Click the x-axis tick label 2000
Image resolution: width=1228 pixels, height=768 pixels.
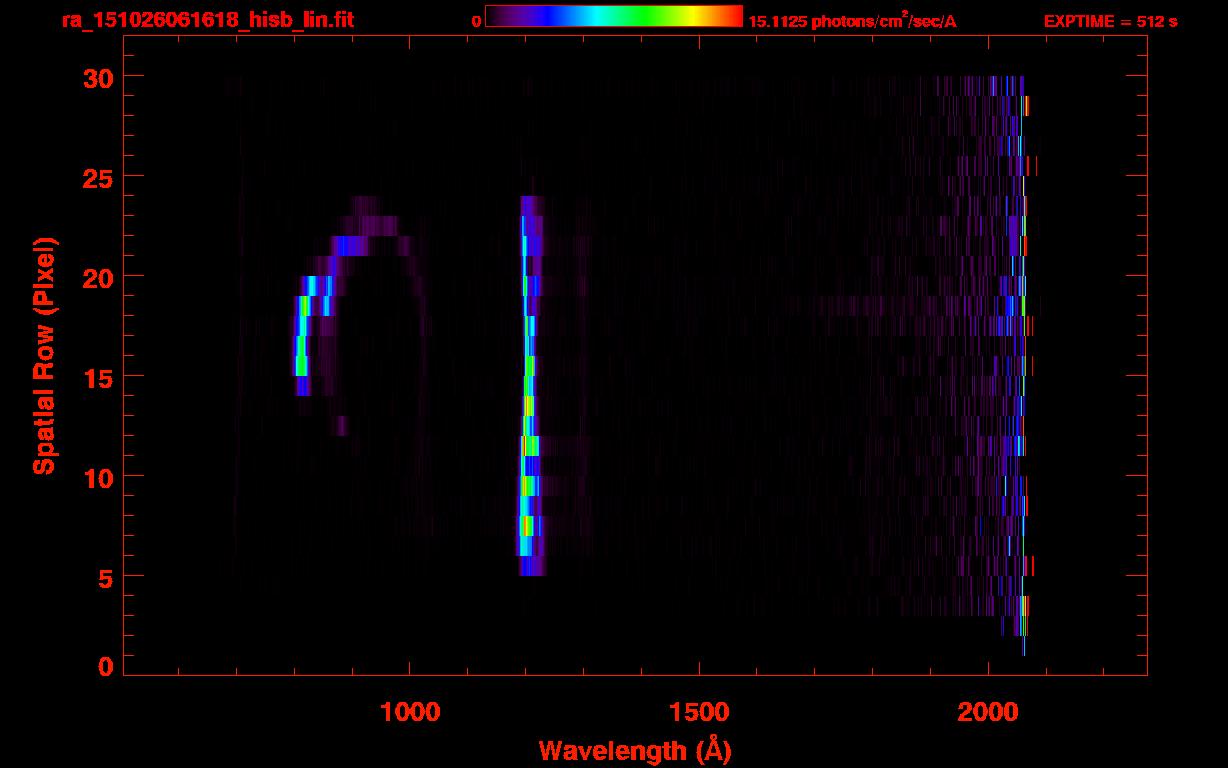click(987, 711)
